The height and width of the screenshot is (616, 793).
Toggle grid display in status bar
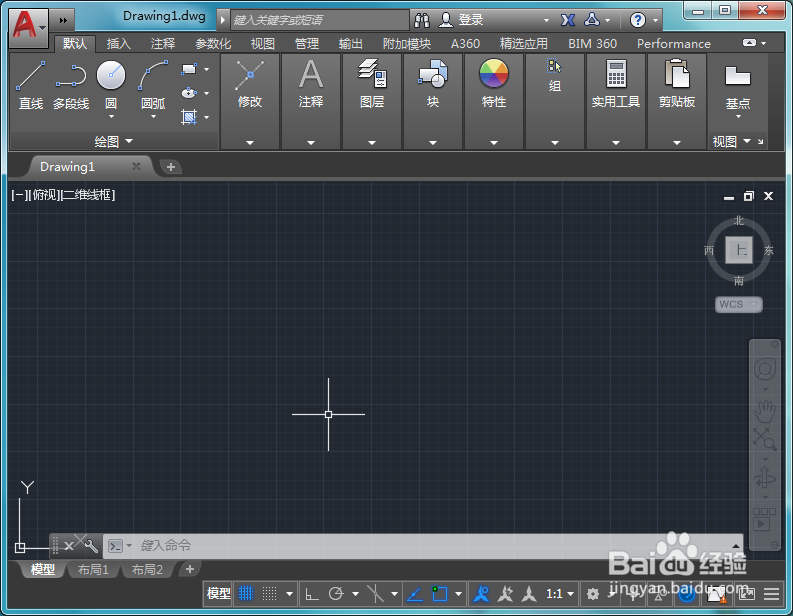point(246,594)
